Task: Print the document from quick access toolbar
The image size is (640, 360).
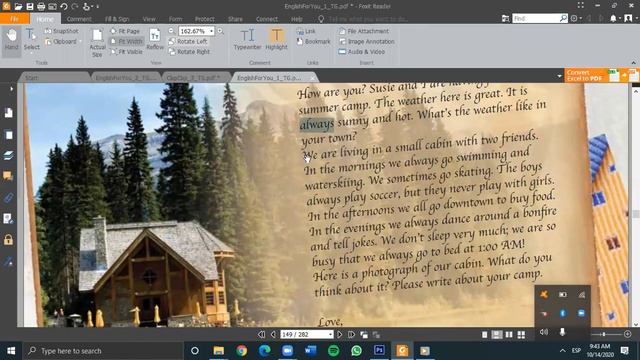Action: point(41,6)
